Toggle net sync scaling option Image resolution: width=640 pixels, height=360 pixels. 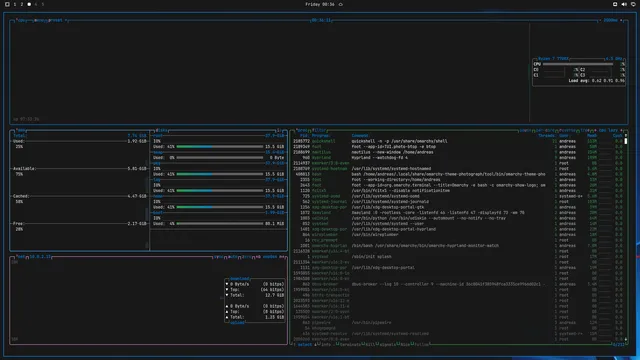[x=219, y=257]
